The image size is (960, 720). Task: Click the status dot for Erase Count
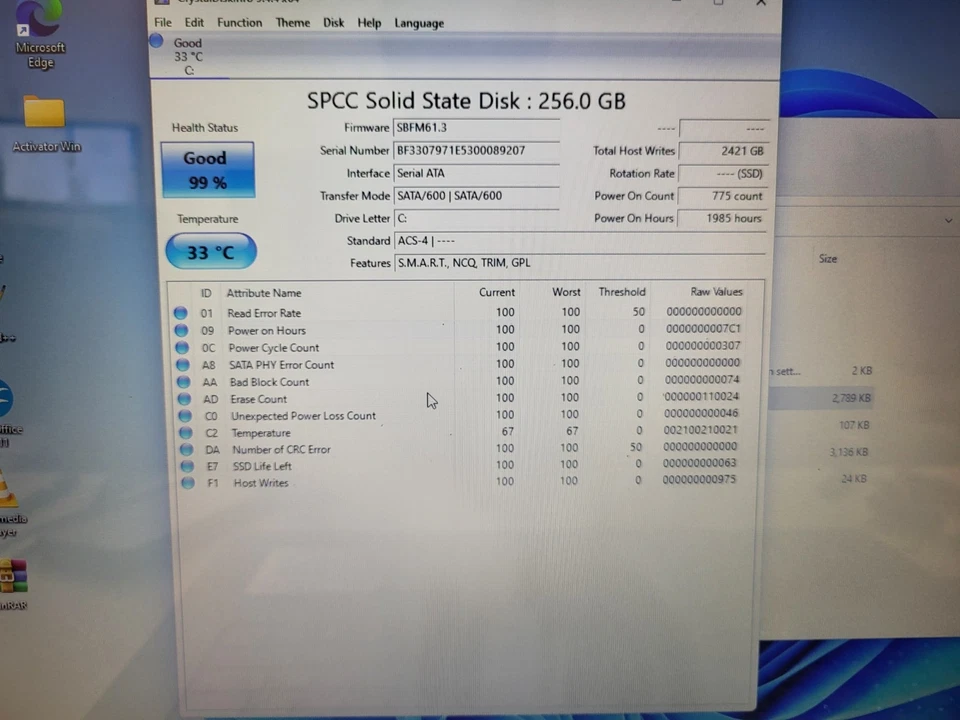pyautogui.click(x=184, y=399)
